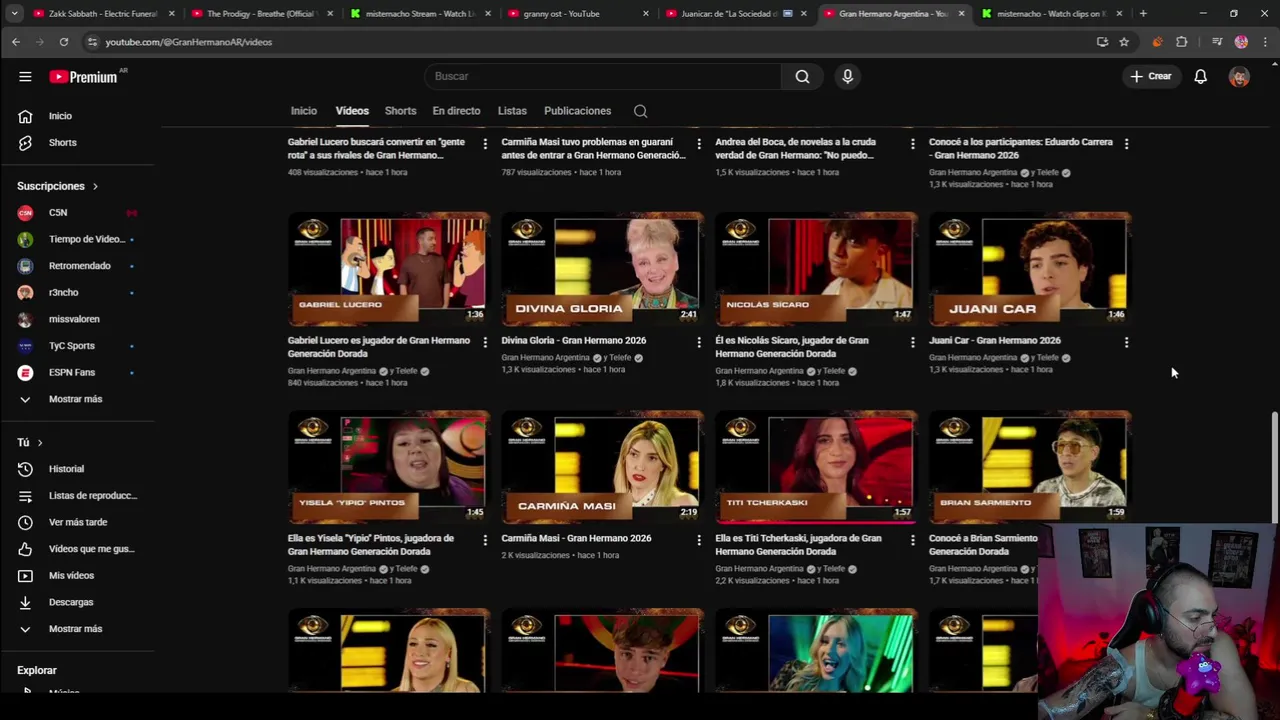Image resolution: width=1280 pixels, height=720 pixels.
Task: Switch to the Publicaciones tab
Action: (x=577, y=111)
